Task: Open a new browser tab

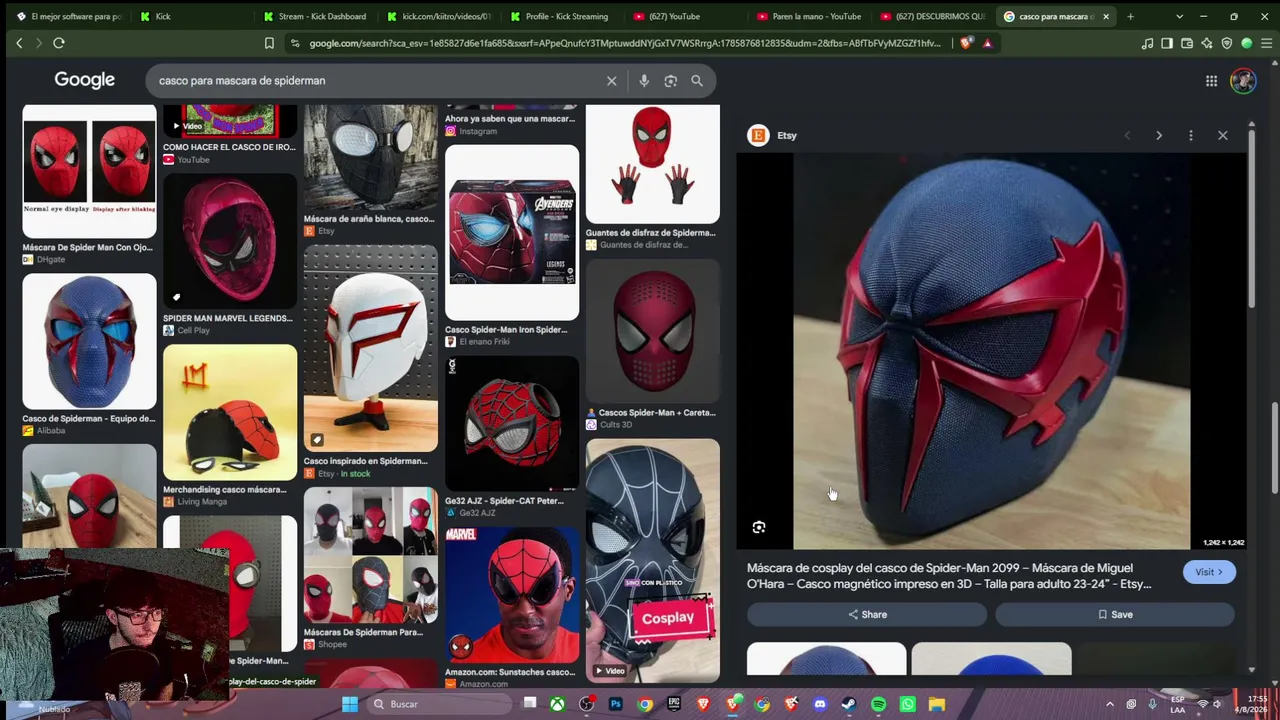Action: [1130, 16]
